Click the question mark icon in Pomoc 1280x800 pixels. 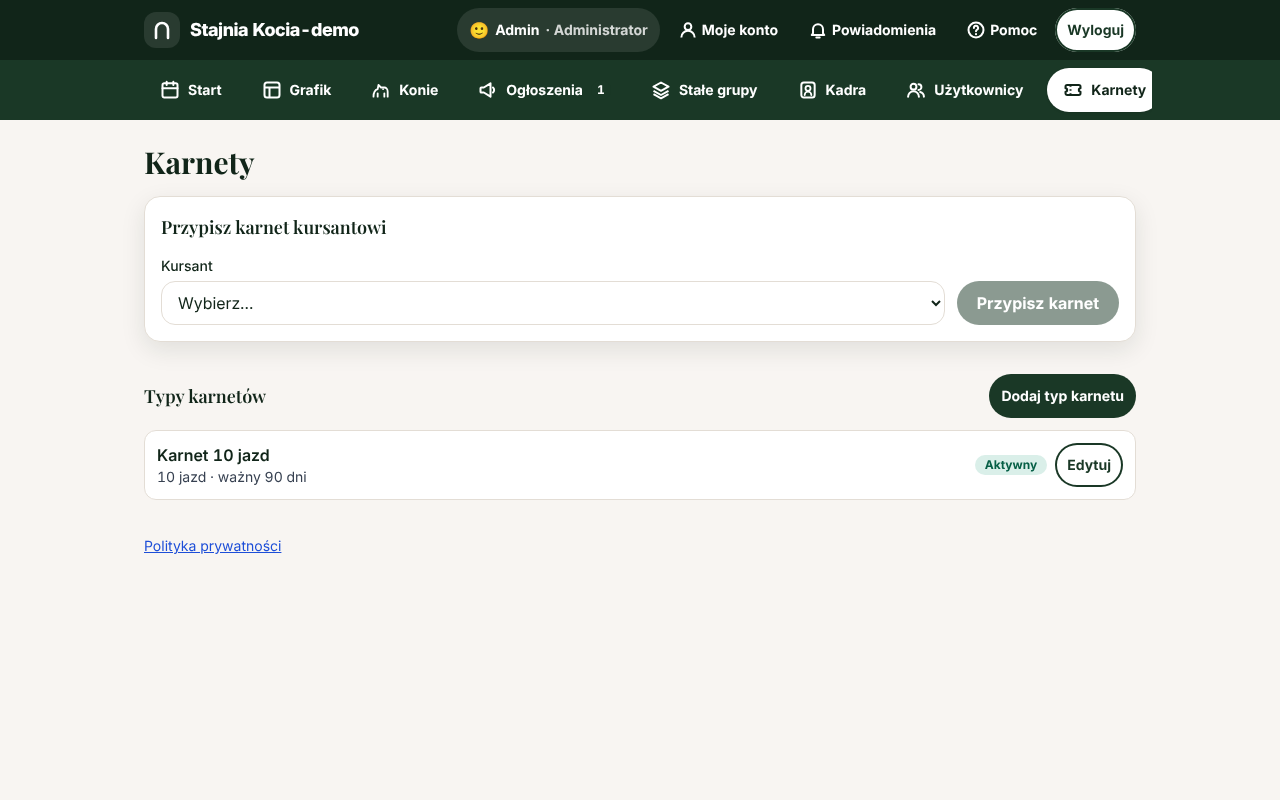[975, 30]
